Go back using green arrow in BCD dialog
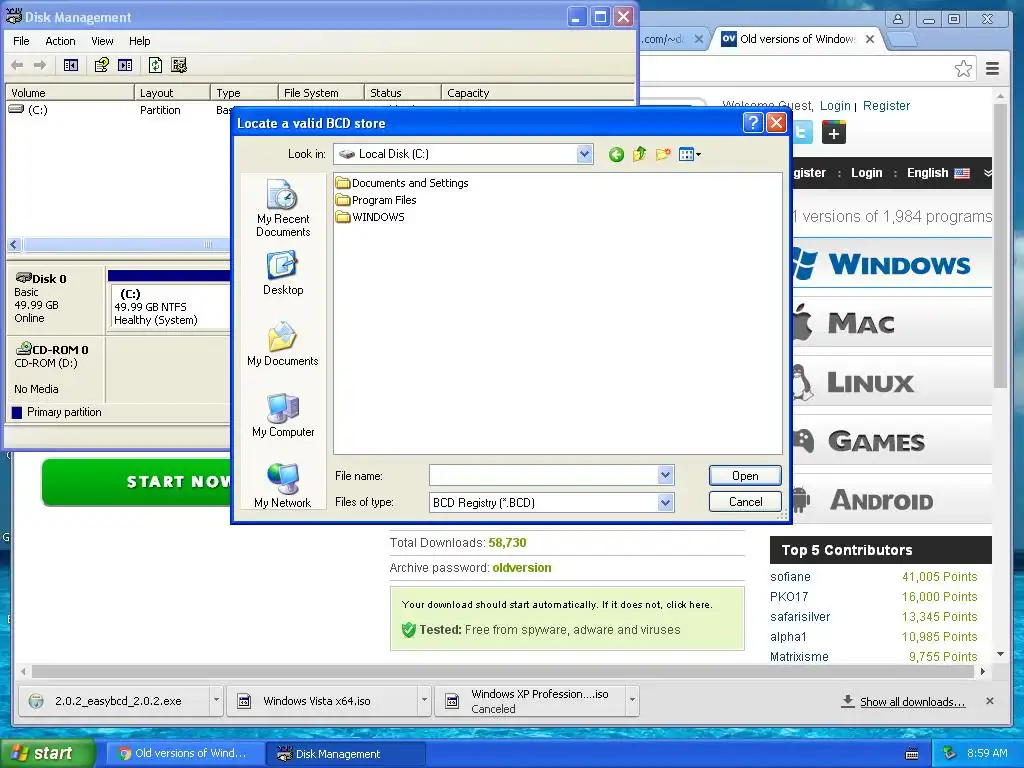This screenshot has height=768, width=1024. click(x=616, y=155)
